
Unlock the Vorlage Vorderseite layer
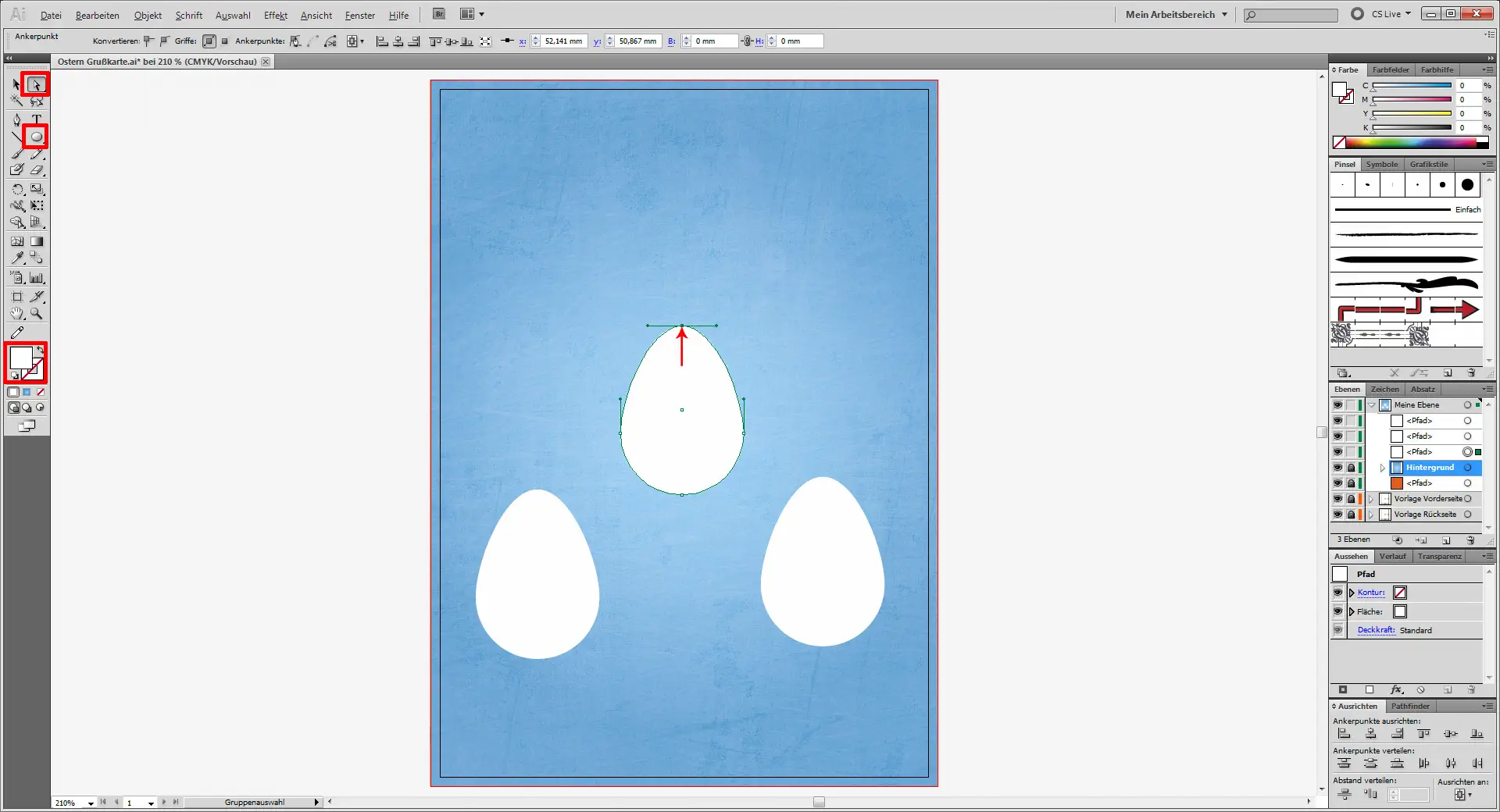click(1351, 499)
